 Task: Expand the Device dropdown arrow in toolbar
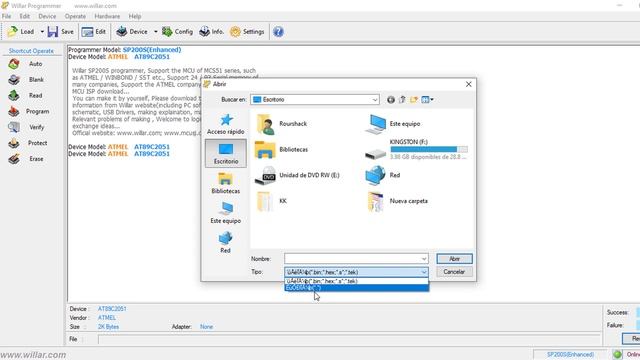(155, 31)
